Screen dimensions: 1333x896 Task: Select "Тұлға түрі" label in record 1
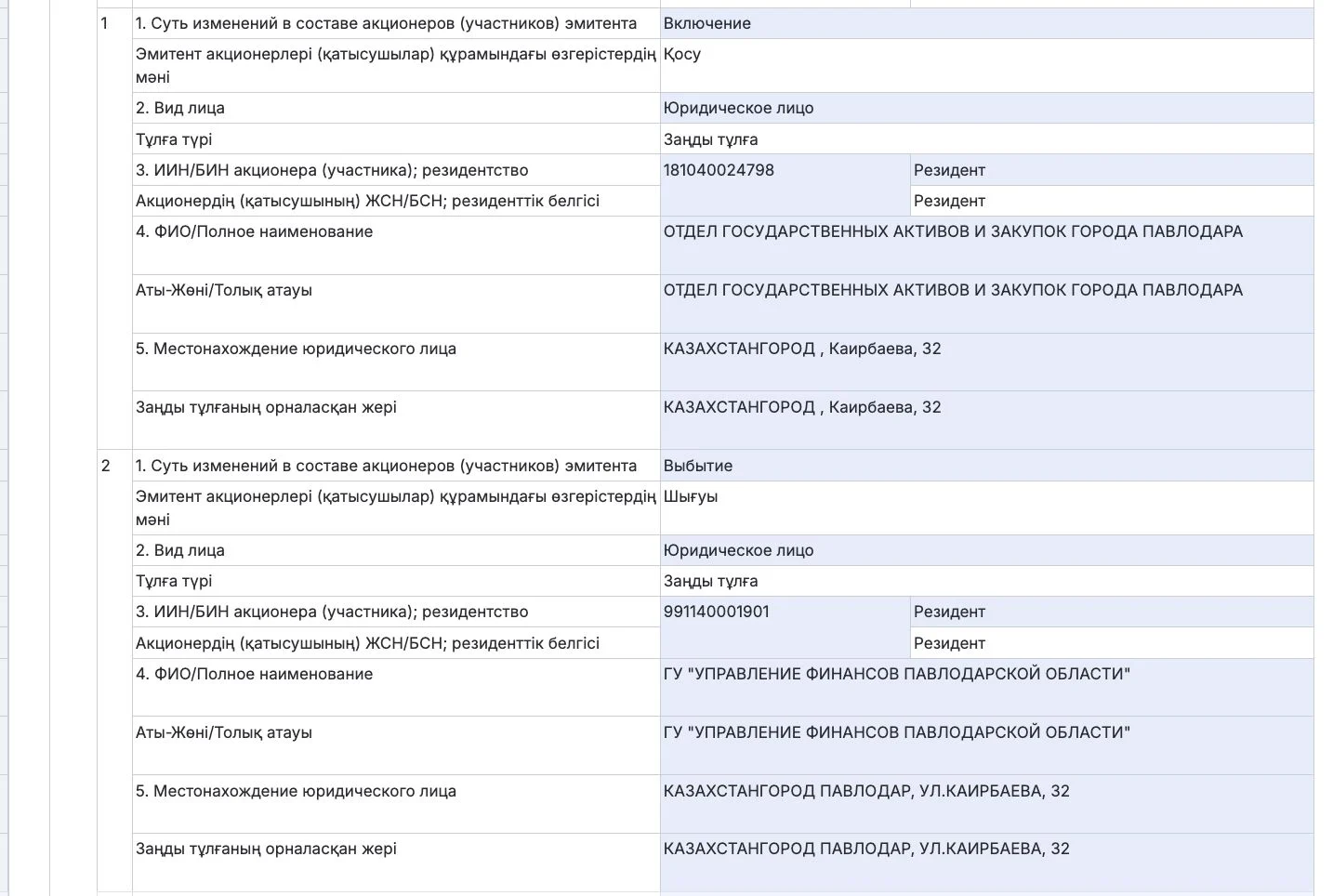[x=174, y=139]
